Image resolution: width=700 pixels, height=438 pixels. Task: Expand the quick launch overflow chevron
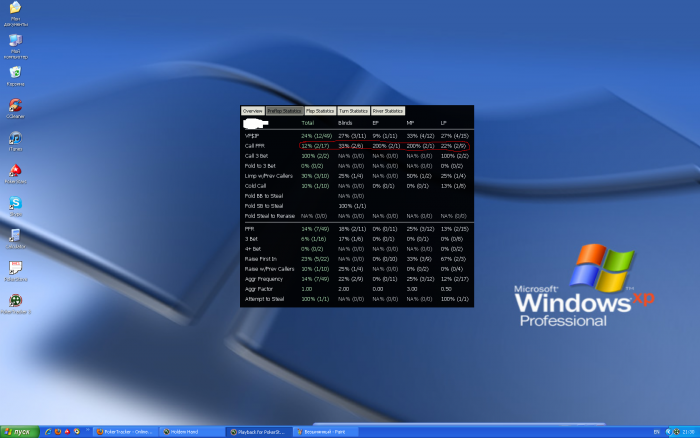click(x=88, y=430)
